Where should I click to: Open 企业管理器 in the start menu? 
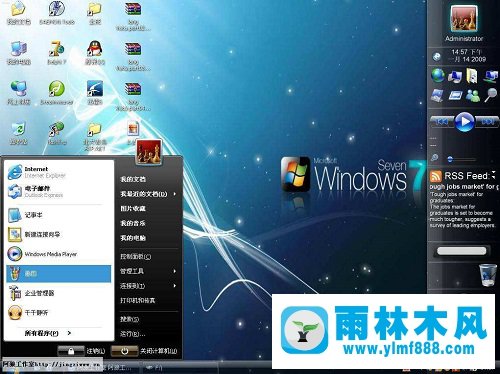(x=59, y=293)
